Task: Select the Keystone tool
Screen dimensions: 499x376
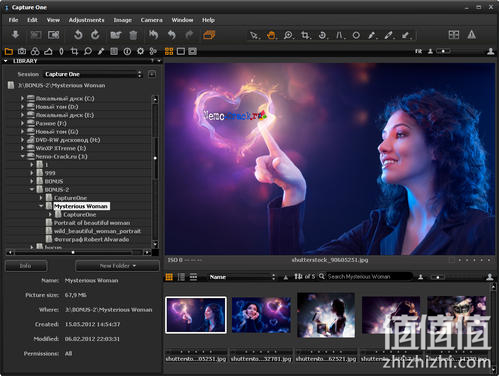Action: point(340,35)
